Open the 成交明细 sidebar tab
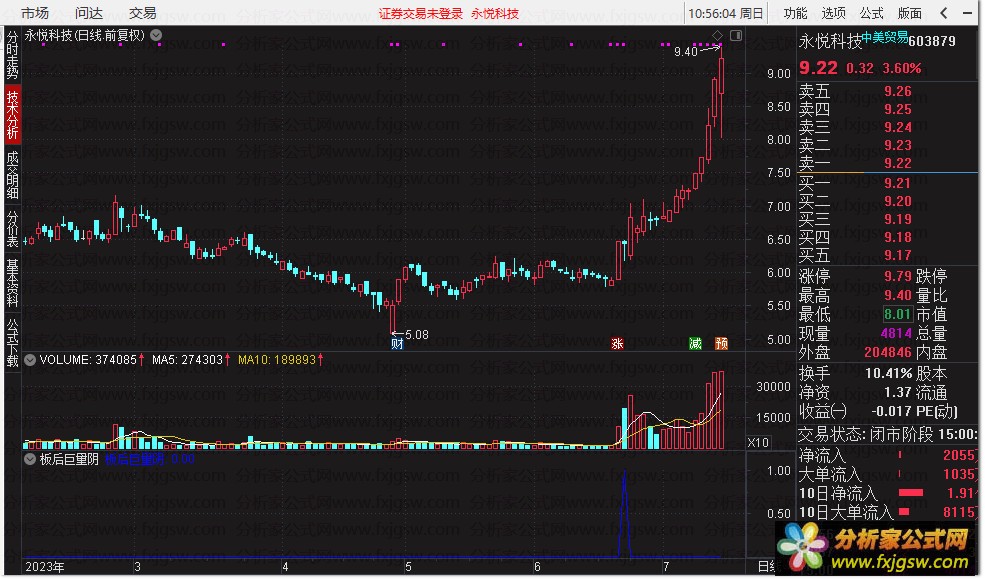Screen dimensions: 985x579 [13, 175]
